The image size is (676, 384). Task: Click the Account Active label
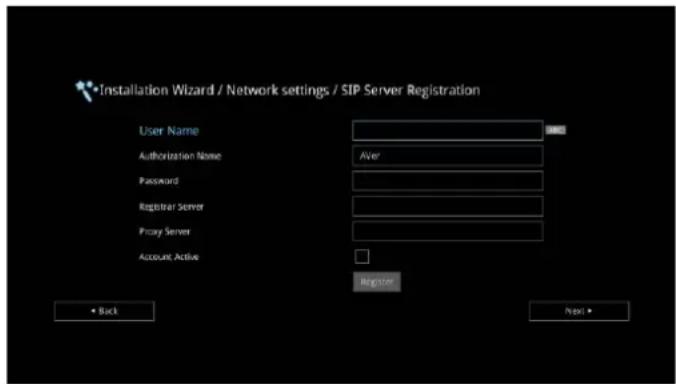[169, 257]
